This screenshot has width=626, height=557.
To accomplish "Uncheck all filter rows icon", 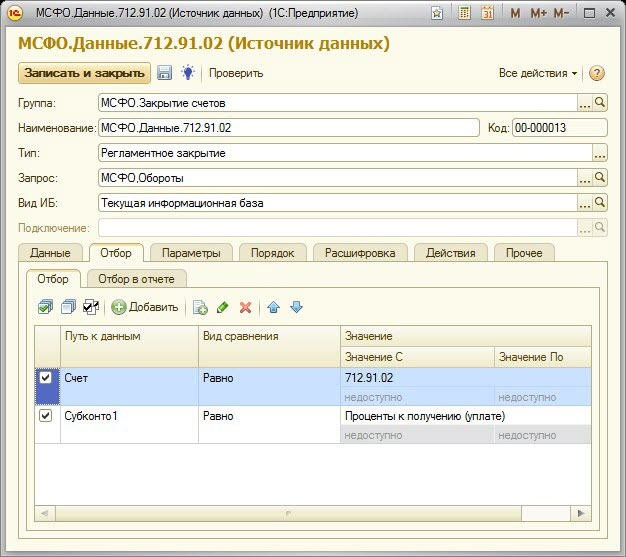I will click(x=68, y=307).
